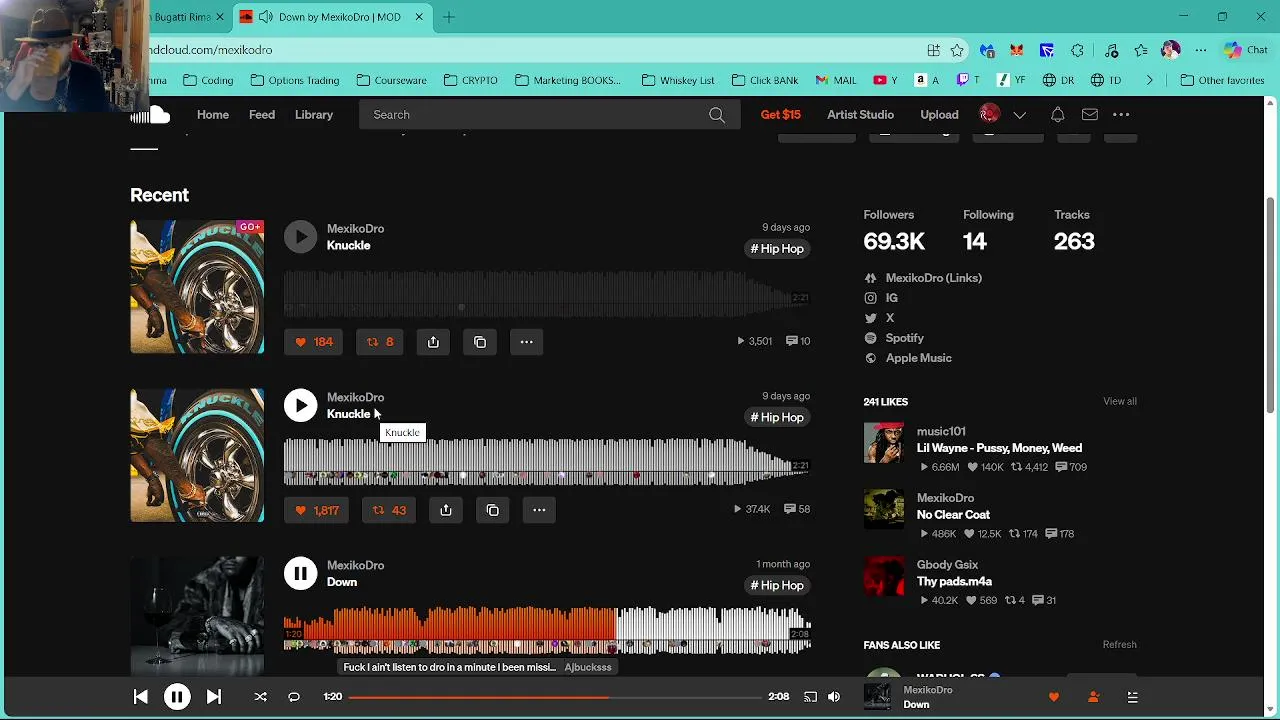The width and height of the screenshot is (1280, 720).
Task: Play the first Knuckle track
Action: 300,236
